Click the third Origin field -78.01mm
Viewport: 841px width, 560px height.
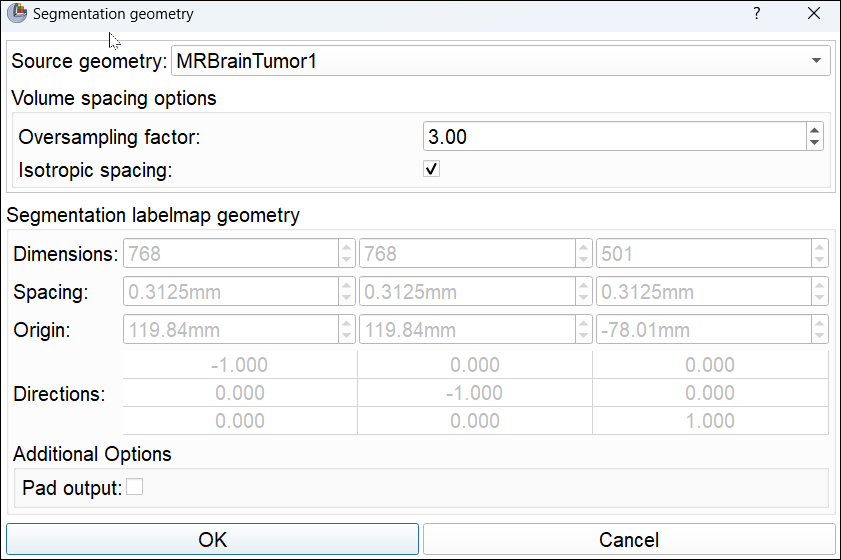(703, 330)
